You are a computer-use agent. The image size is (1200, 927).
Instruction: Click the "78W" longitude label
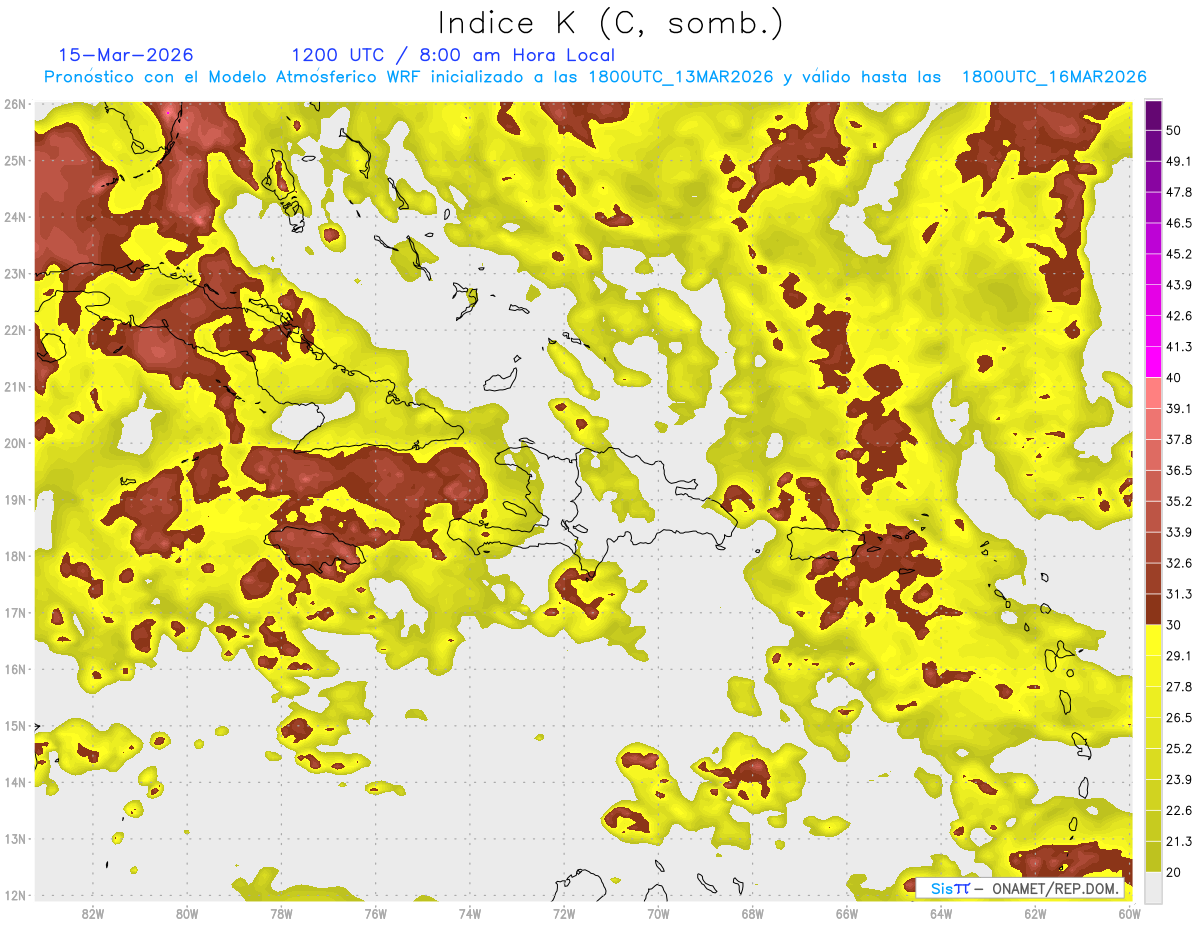[x=281, y=913]
